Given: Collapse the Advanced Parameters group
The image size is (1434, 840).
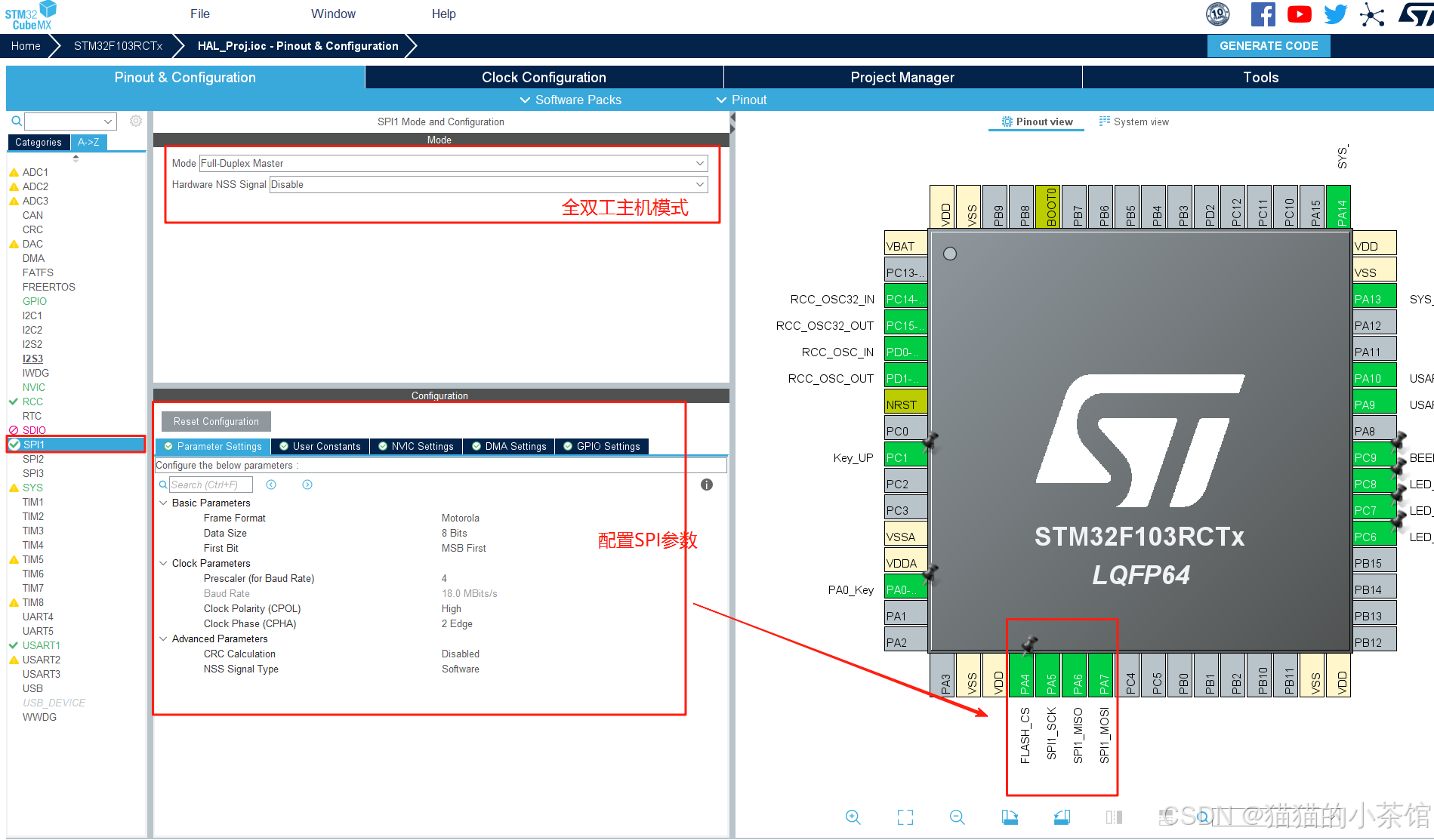Looking at the screenshot, I should [x=163, y=638].
